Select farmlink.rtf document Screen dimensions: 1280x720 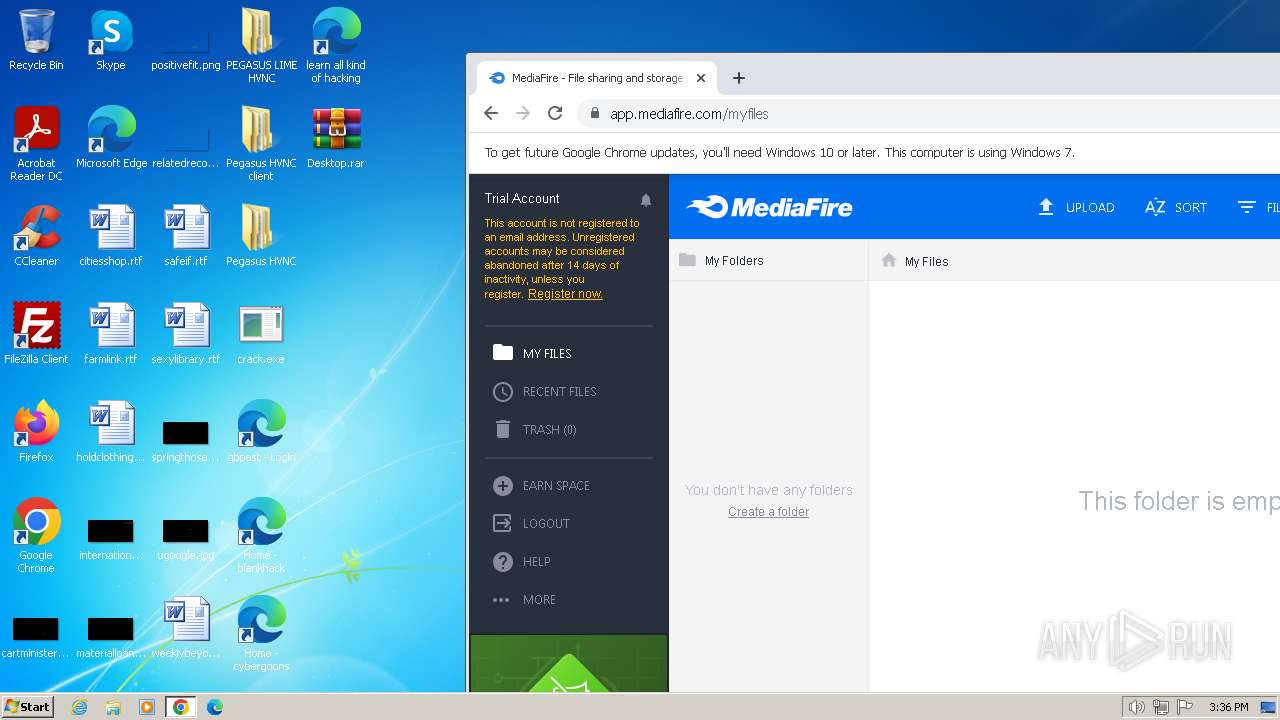point(111,334)
